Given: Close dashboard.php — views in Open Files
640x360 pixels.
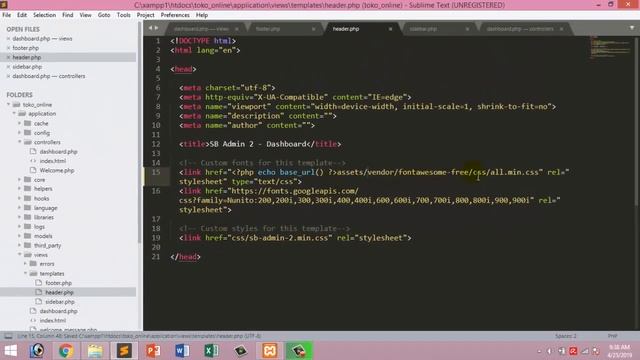Looking at the screenshot, I should [x=8, y=39].
